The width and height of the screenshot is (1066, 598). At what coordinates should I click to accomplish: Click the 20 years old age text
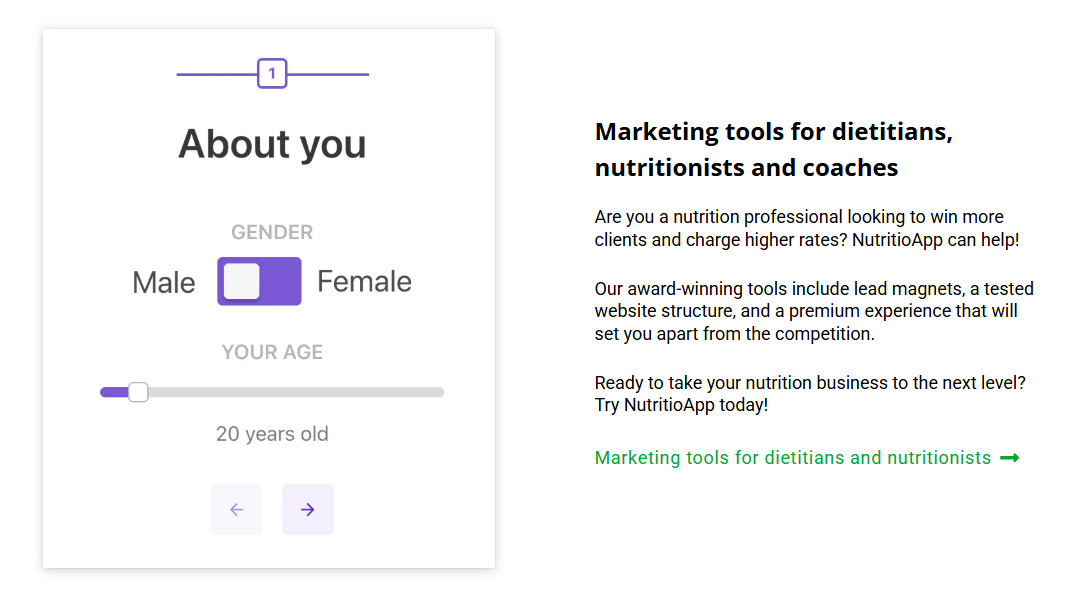pos(272,434)
